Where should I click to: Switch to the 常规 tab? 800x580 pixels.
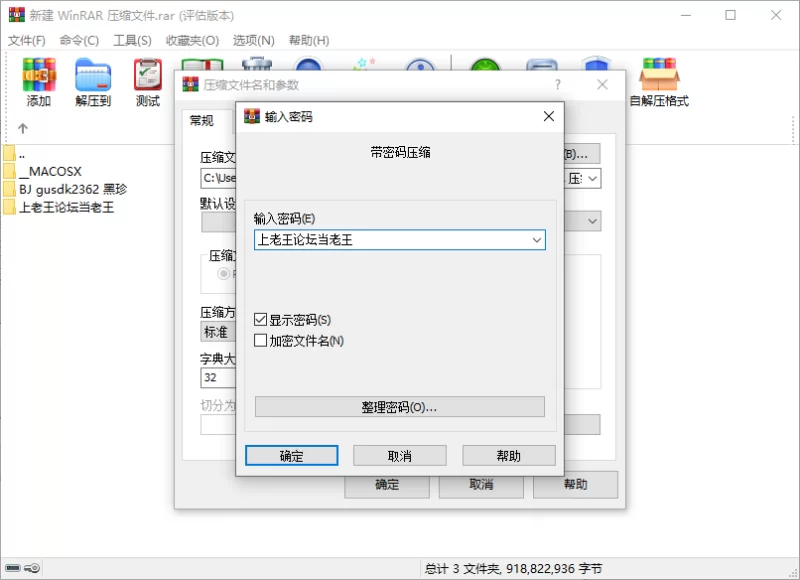202,120
